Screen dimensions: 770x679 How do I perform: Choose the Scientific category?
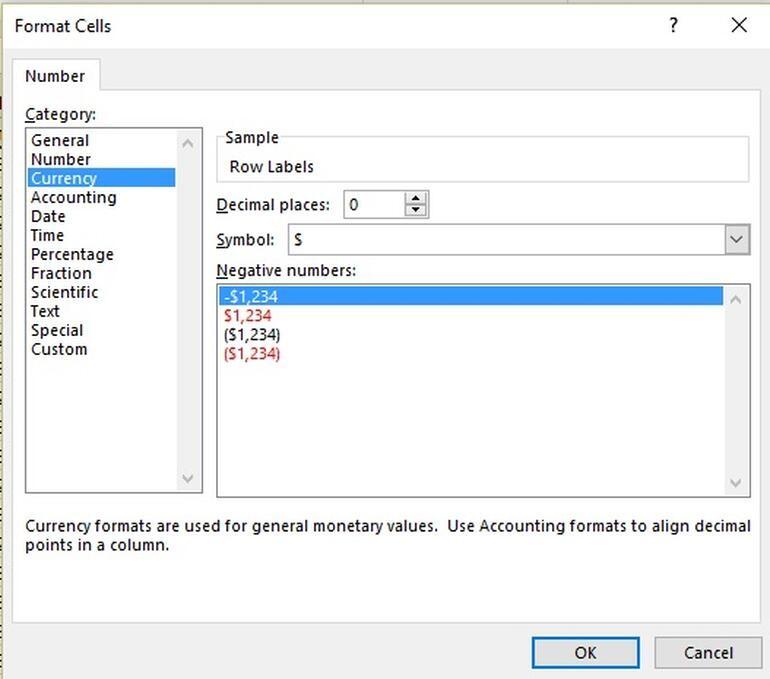coord(64,292)
